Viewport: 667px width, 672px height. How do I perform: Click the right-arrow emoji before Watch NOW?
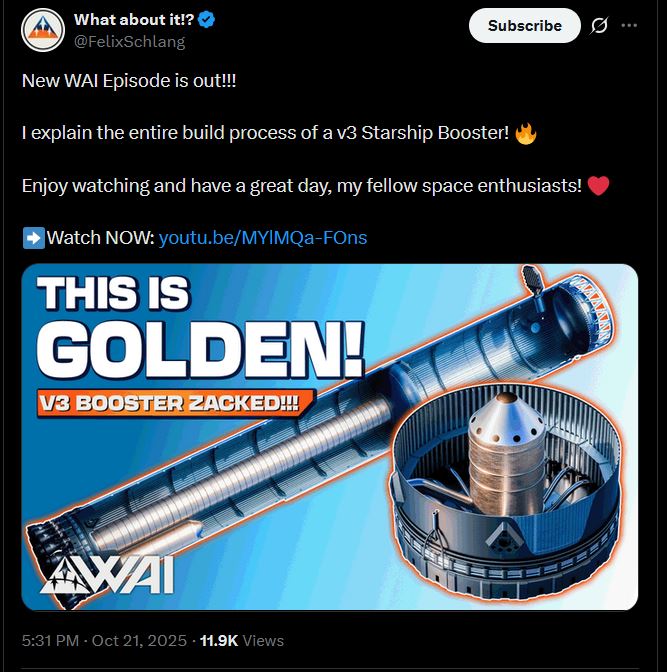point(33,238)
